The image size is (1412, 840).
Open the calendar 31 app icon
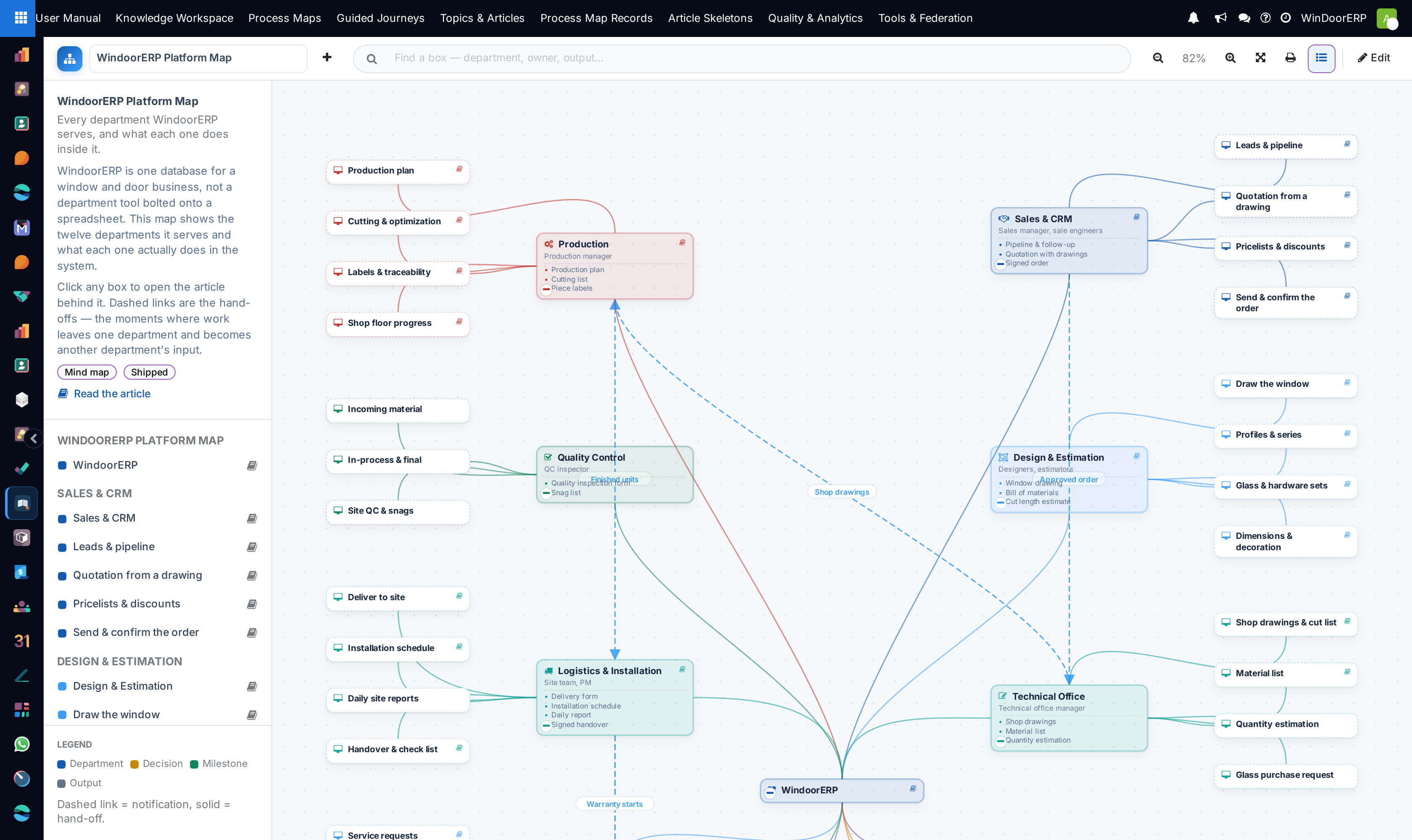coord(21,641)
